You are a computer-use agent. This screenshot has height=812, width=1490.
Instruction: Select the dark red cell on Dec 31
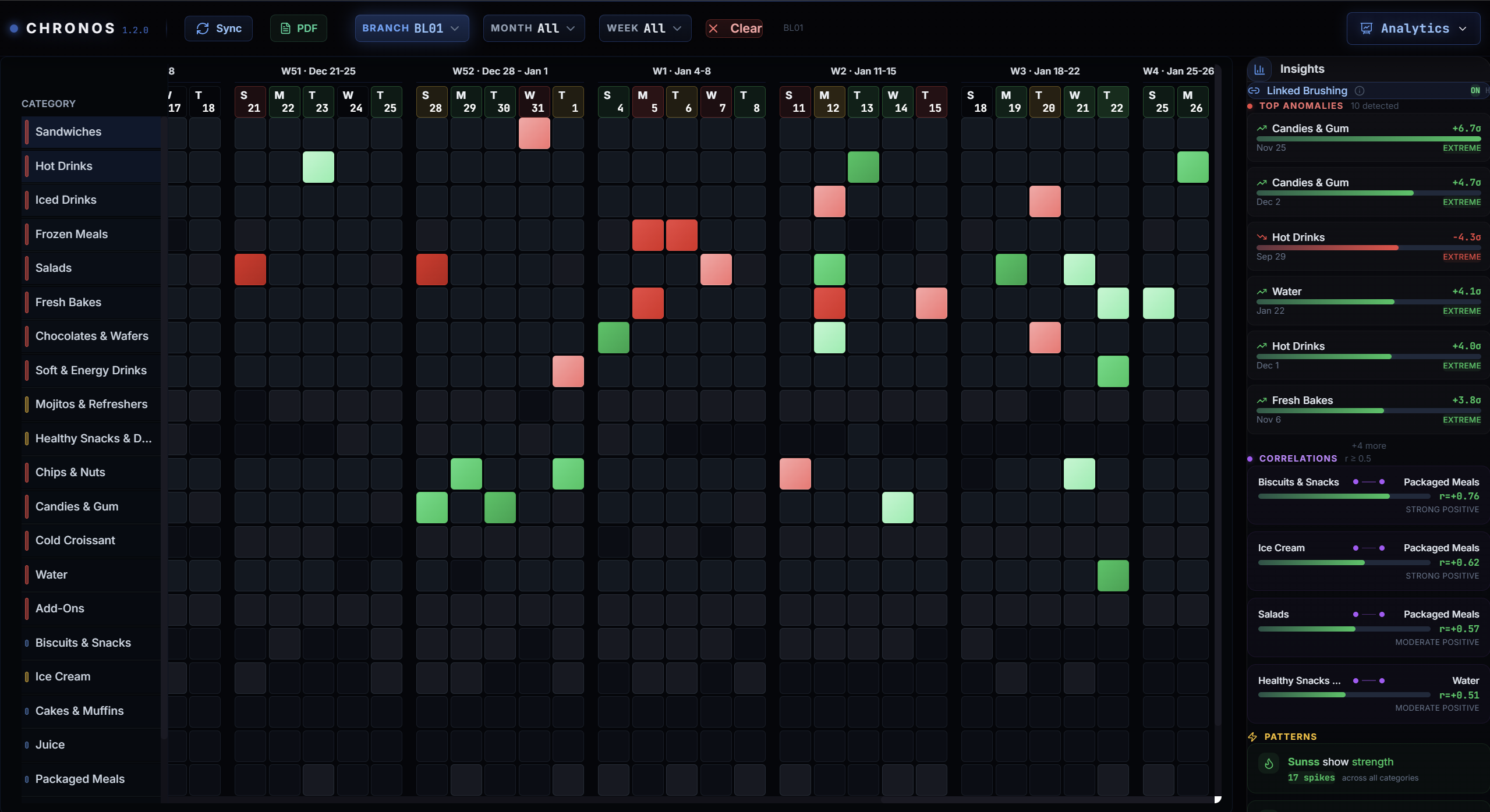[534, 133]
